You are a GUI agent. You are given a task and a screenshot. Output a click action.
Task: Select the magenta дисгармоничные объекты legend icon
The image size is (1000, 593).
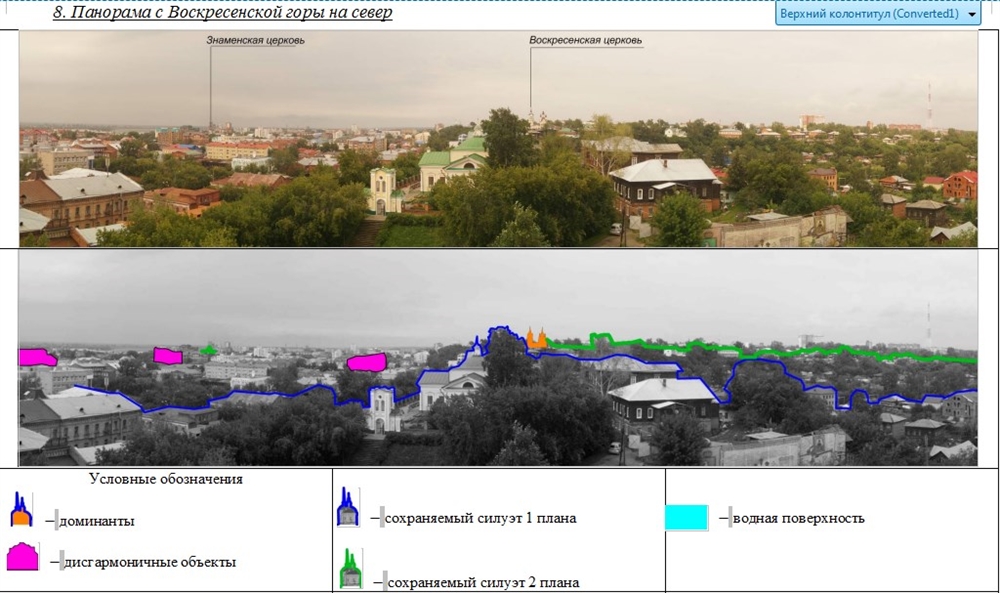point(22,557)
